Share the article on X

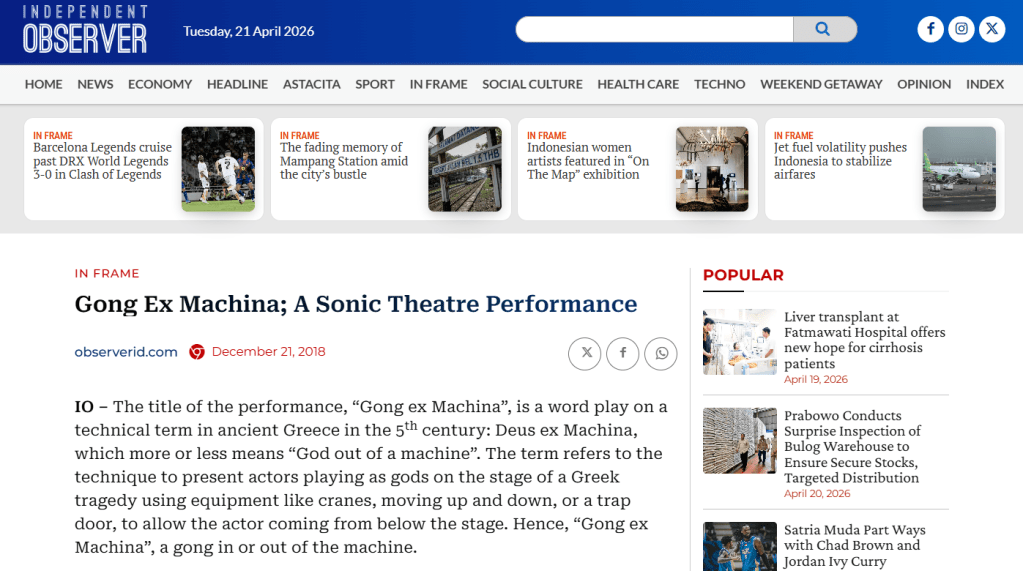click(586, 353)
